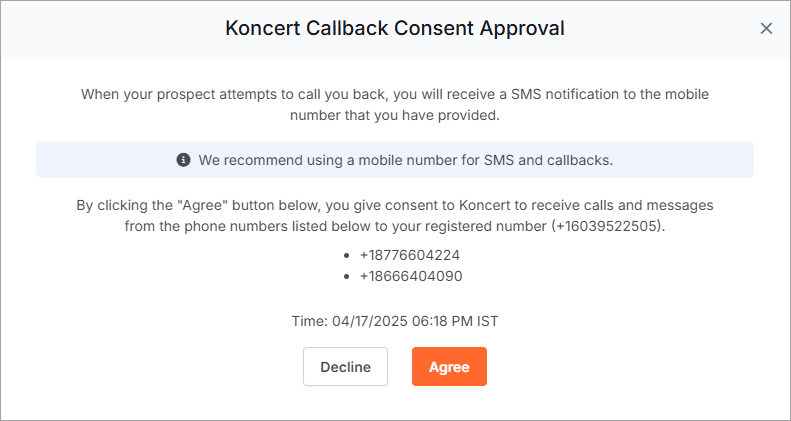Click the word Koncert in the consent paragraph
Screen dimensions: 791x421
[483, 205]
